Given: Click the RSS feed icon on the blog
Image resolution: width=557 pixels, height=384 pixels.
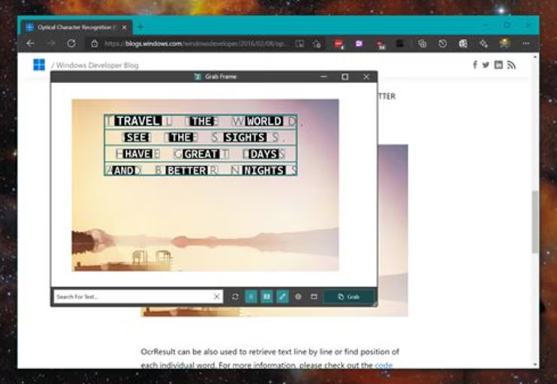Looking at the screenshot, I should click(511, 65).
